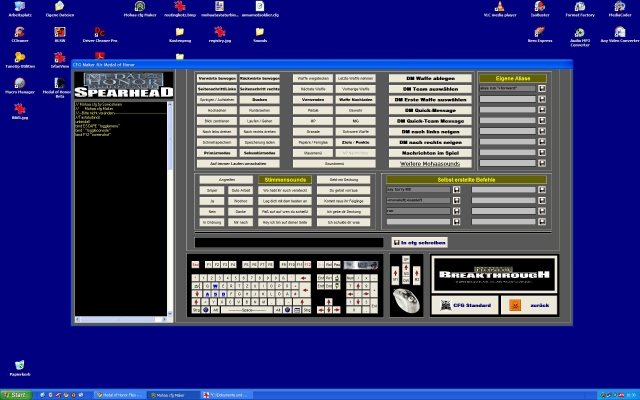
Task: Open Mohaa cfg Maker desktop shortcut
Action: pyautogui.click(x=140, y=9)
